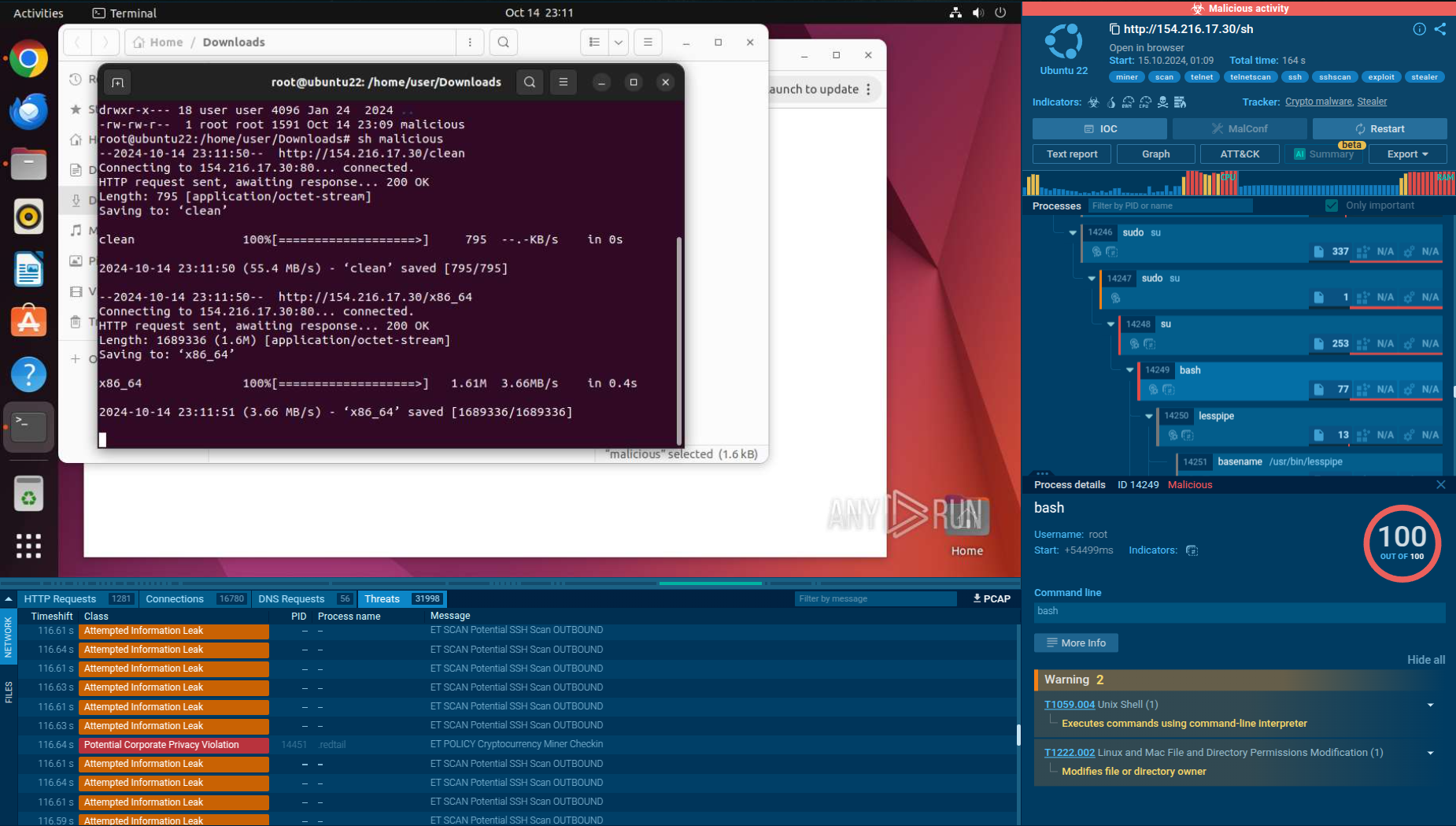Share the analysis via the share icon
This screenshot has height=826, width=1456.
pos(1442,29)
